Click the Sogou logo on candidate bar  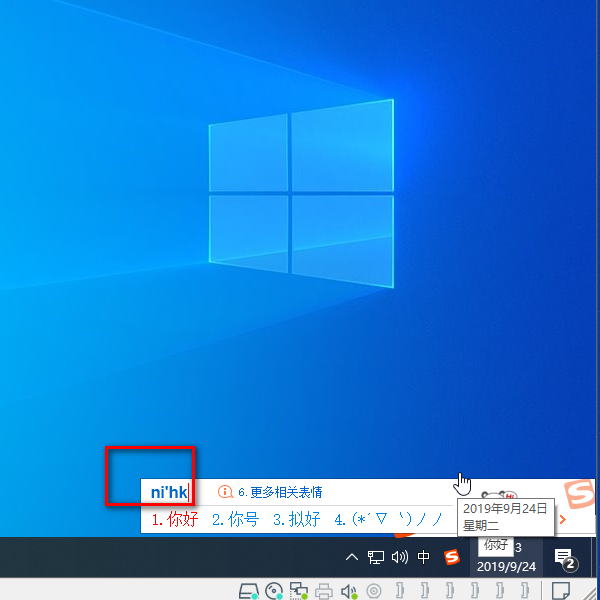coord(580,494)
